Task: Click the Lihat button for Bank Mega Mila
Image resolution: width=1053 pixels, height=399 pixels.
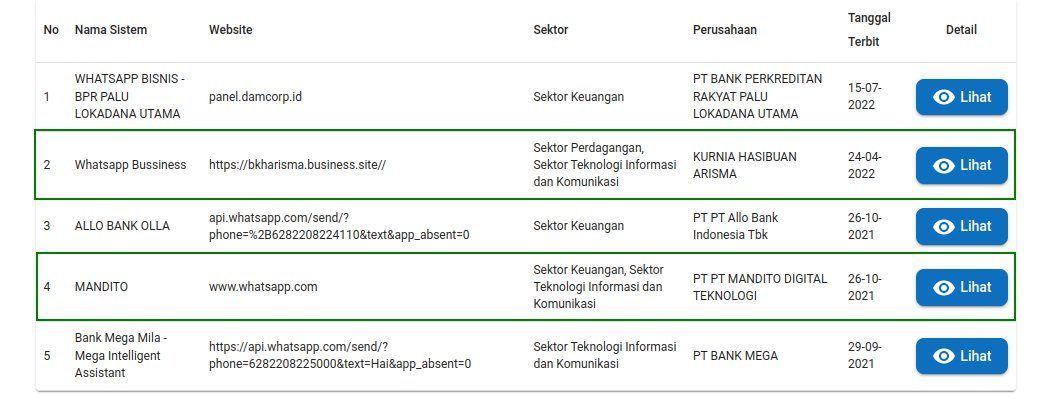Action: (962, 356)
